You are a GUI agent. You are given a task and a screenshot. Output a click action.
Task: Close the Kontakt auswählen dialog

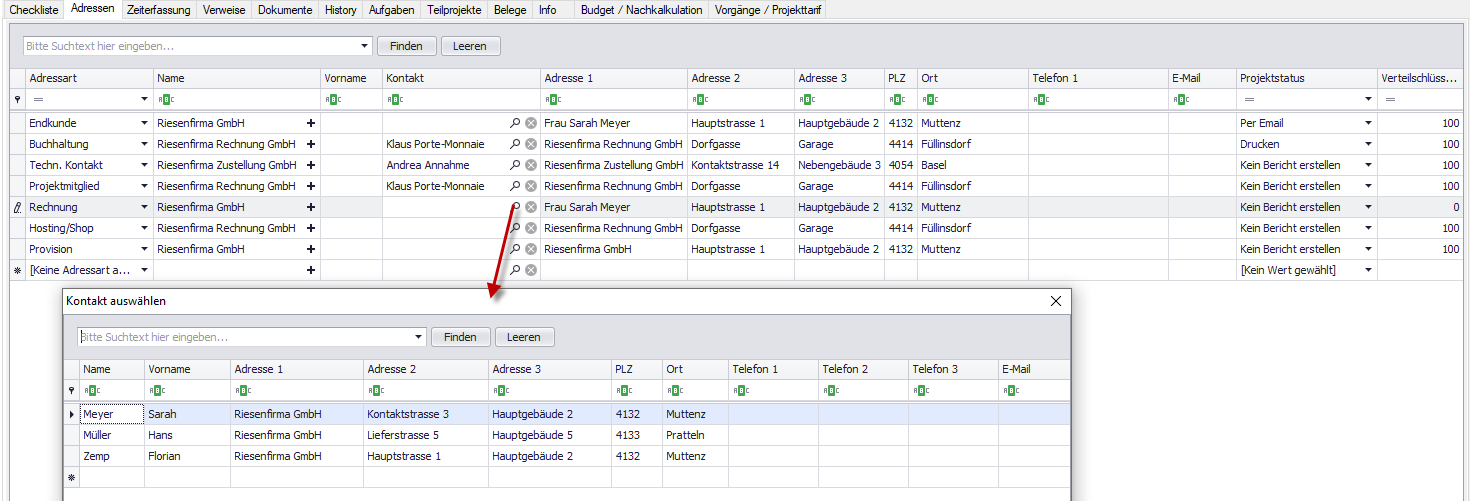pos(1055,300)
